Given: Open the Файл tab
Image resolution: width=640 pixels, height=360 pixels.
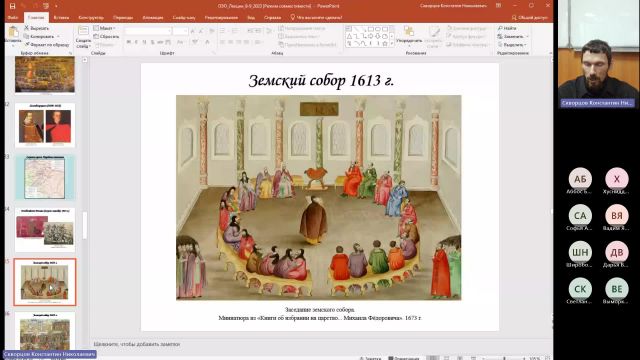Looking at the screenshot, I should pos(13,18).
